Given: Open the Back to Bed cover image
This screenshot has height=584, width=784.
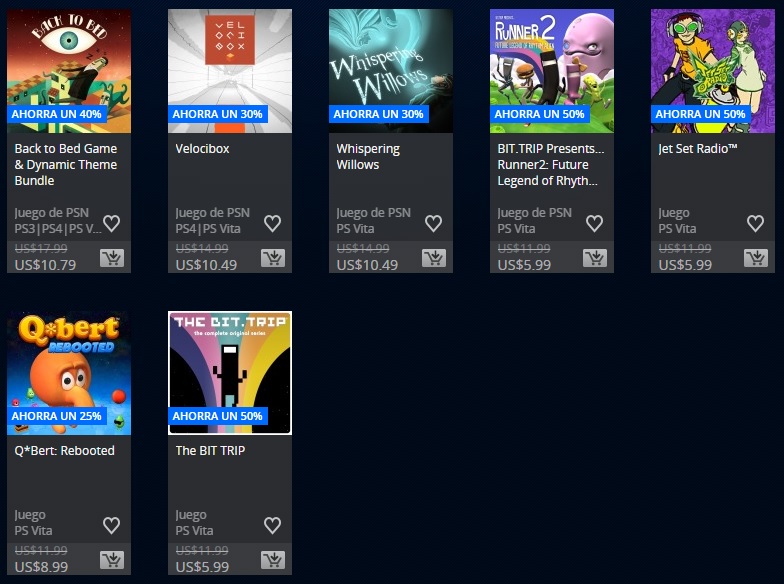Looking at the screenshot, I should point(69,71).
